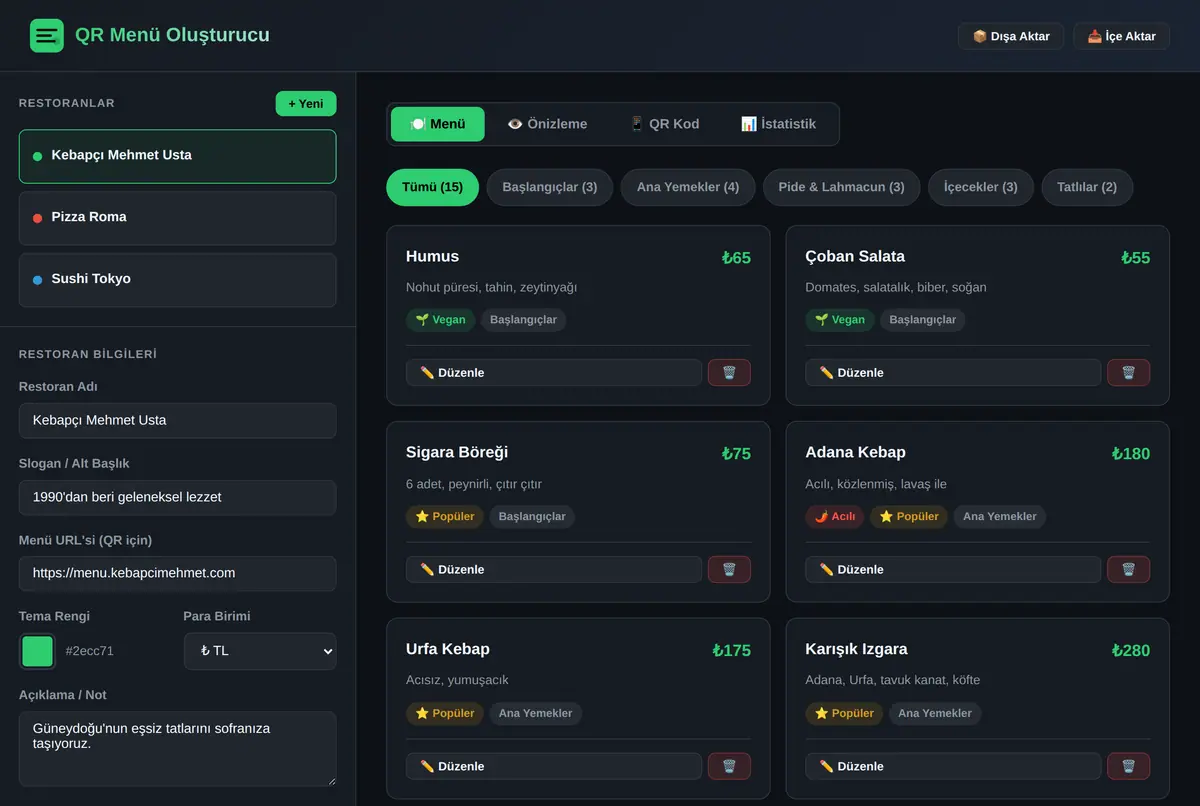Click the Açıklama / Not text area
The width and height of the screenshot is (1200, 806).
tap(178, 749)
